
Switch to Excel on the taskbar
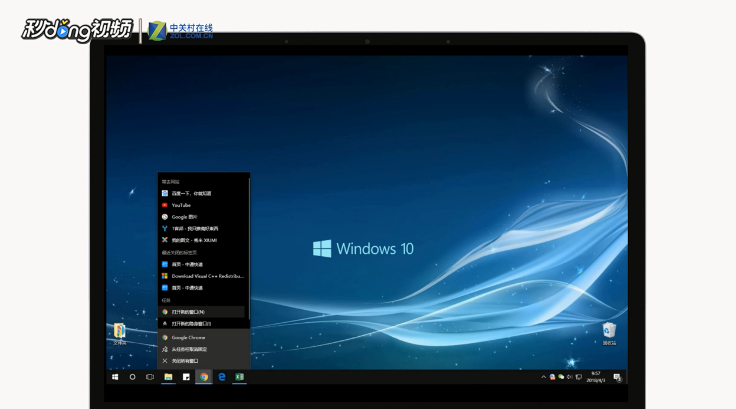coord(239,377)
